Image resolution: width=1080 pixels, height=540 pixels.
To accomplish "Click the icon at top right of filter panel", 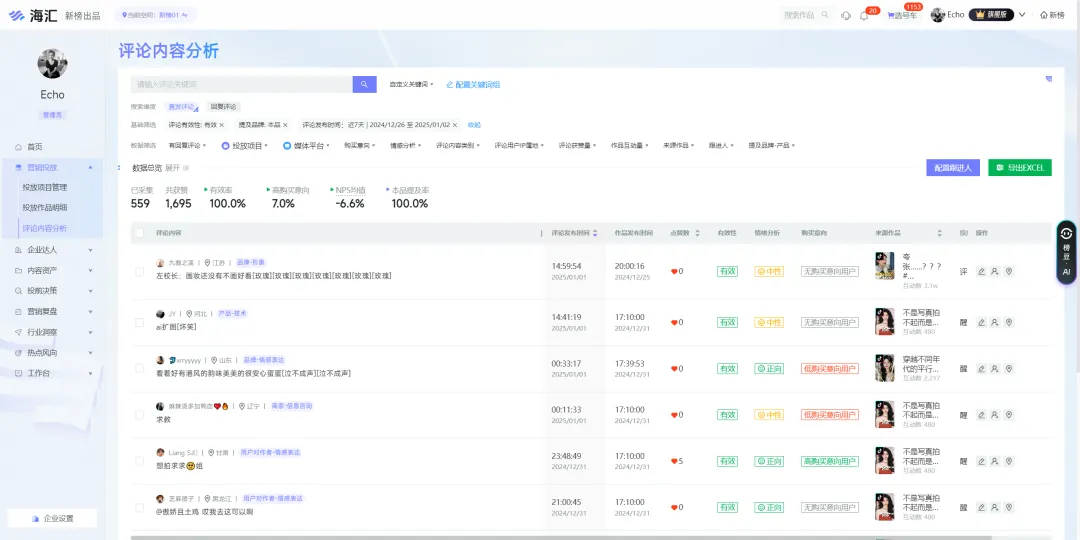I will [x=1048, y=79].
